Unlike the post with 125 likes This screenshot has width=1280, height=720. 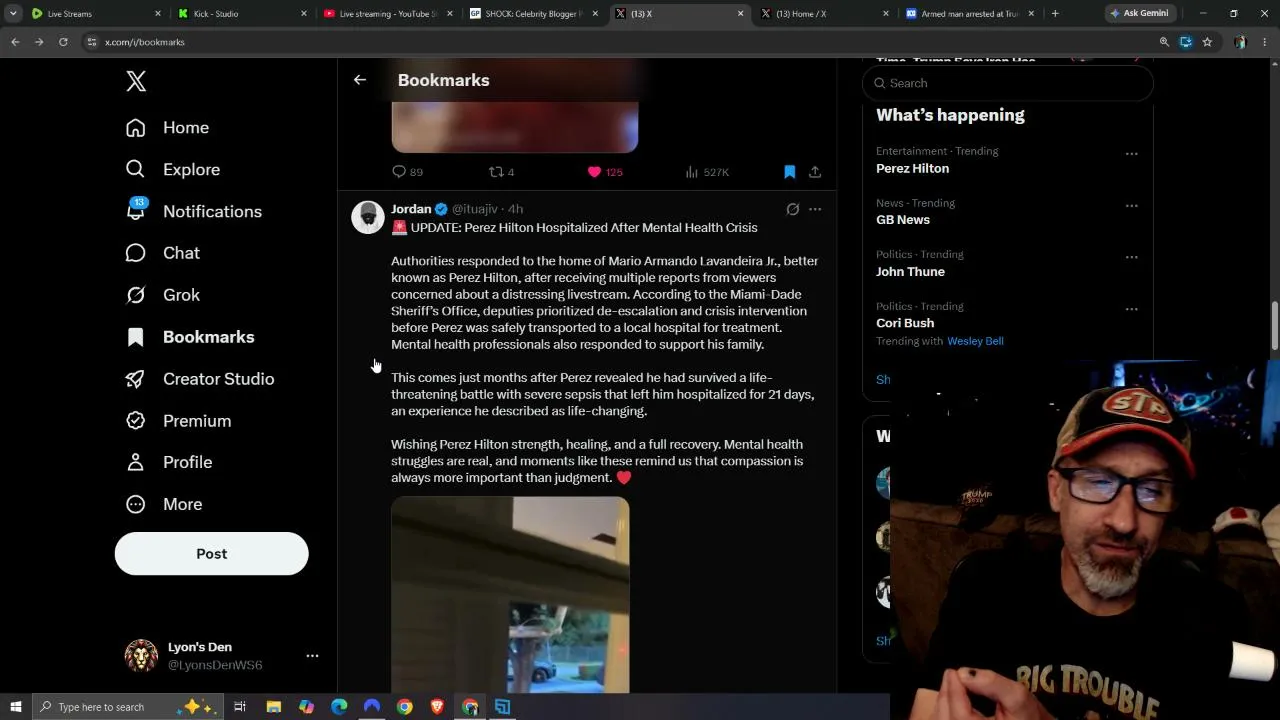click(x=605, y=172)
